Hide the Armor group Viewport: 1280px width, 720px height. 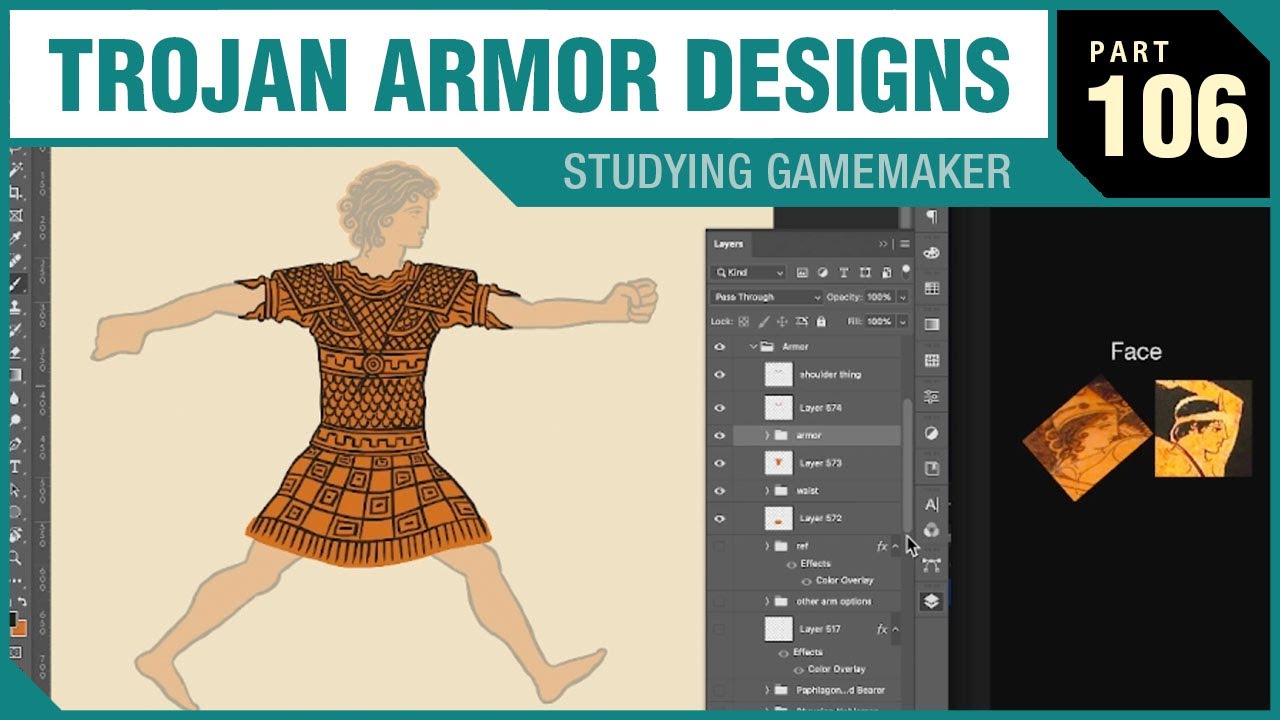[719, 346]
